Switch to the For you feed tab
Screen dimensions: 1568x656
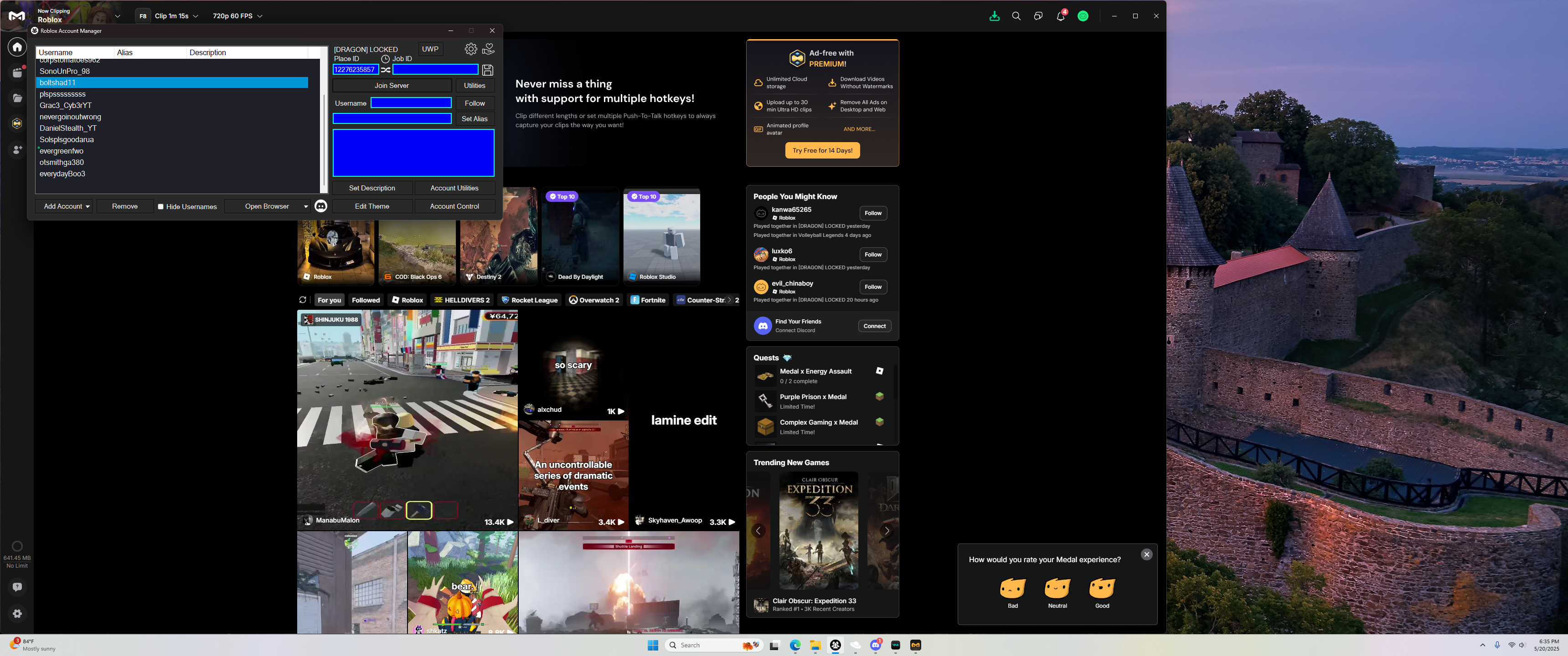(329, 300)
